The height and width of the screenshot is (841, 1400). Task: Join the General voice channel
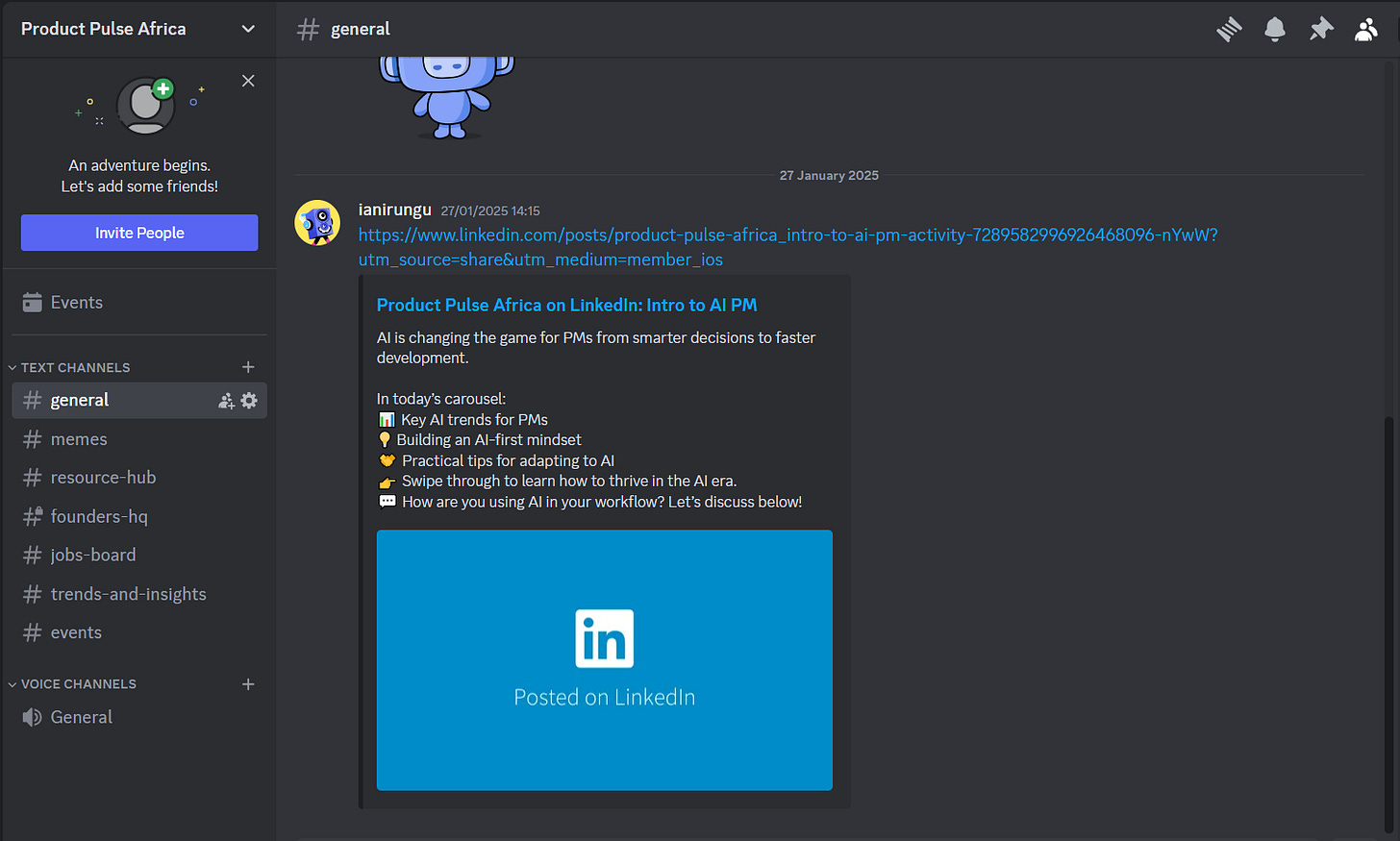point(139,717)
